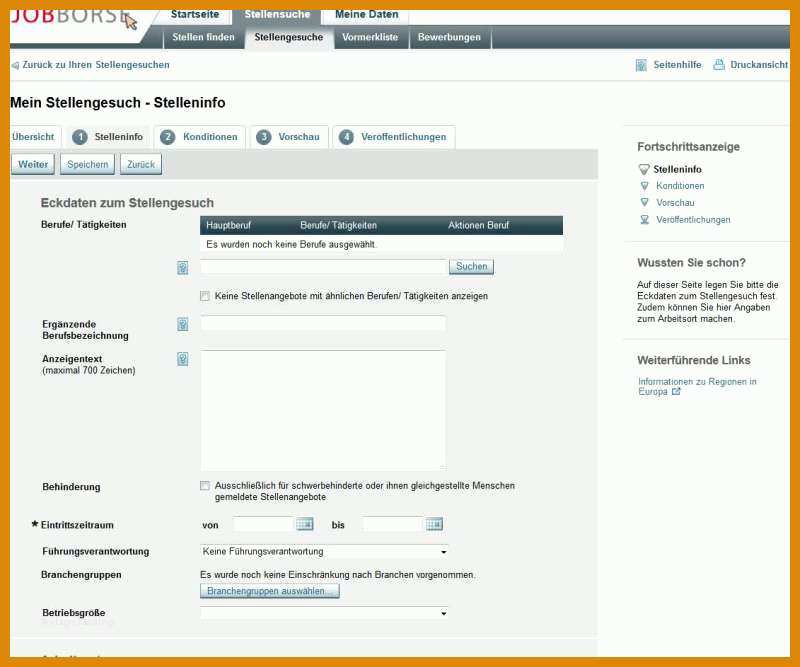Image resolution: width=800 pixels, height=667 pixels.
Task: Open the Betriebsgröße dropdown
Action: pyautogui.click(x=324, y=613)
